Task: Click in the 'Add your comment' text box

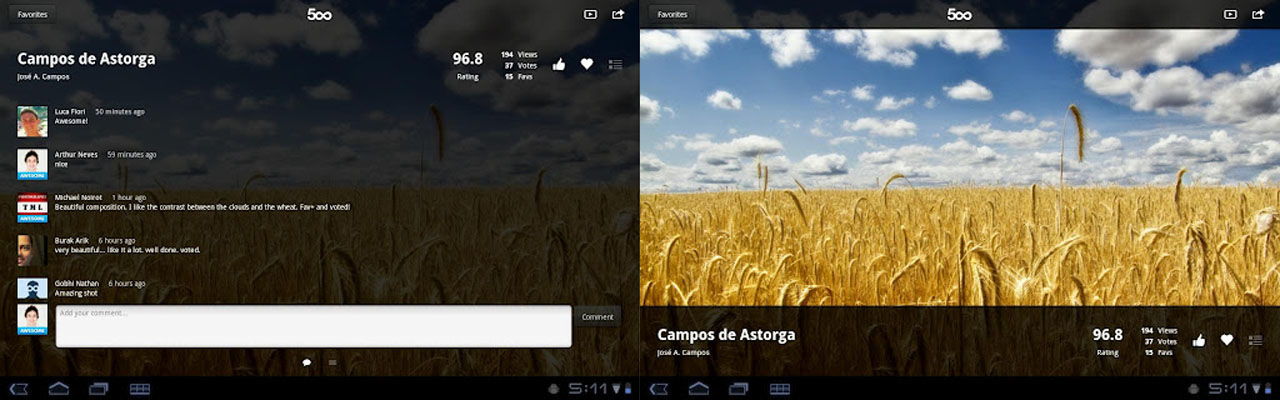Action: point(313,326)
